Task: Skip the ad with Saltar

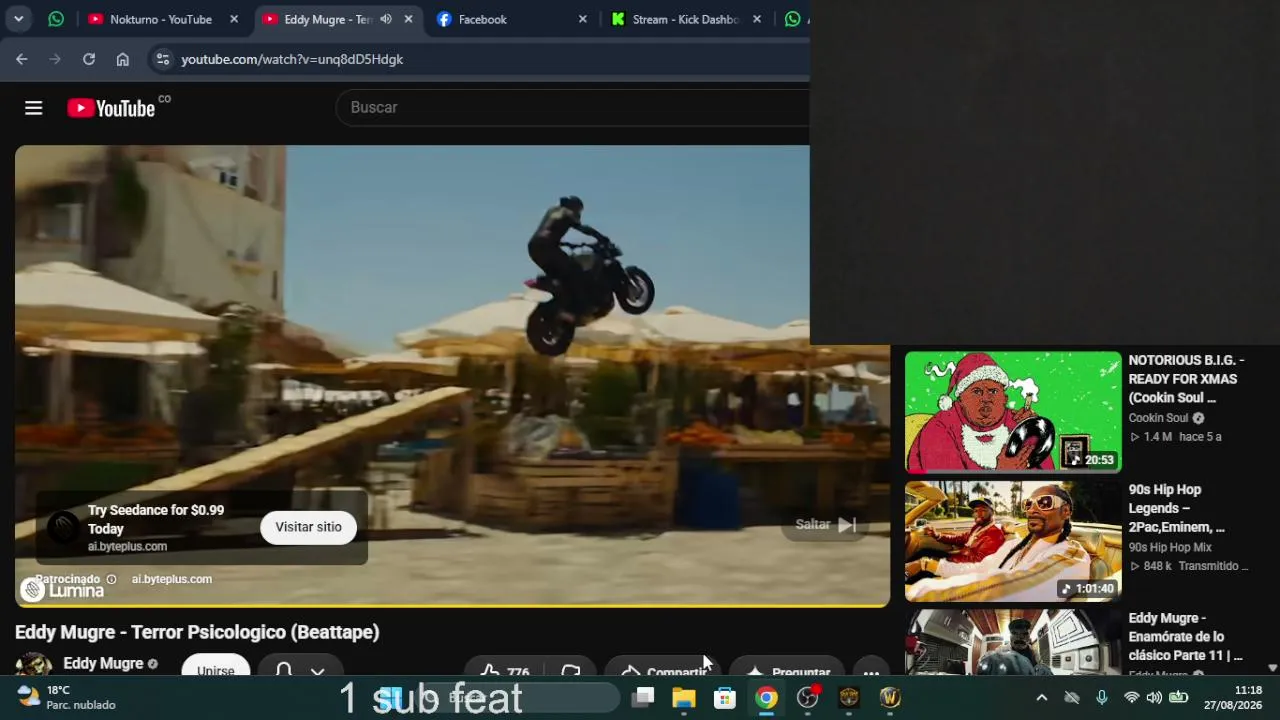Action: coord(825,524)
